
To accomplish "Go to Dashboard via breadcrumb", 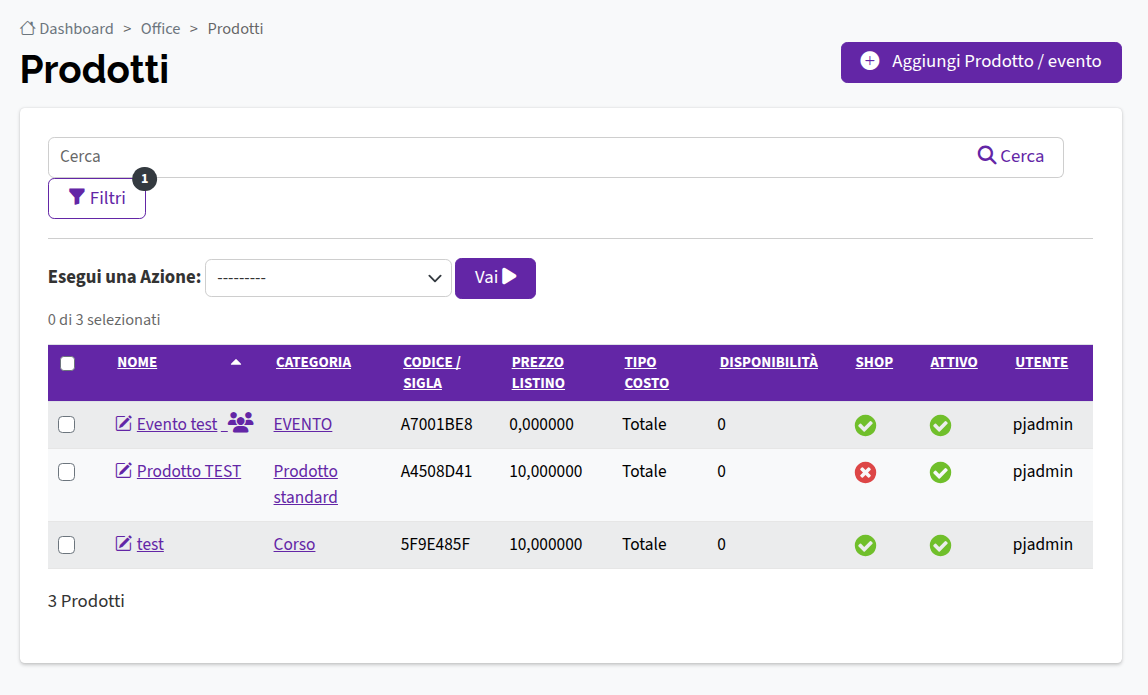I will (x=76, y=29).
